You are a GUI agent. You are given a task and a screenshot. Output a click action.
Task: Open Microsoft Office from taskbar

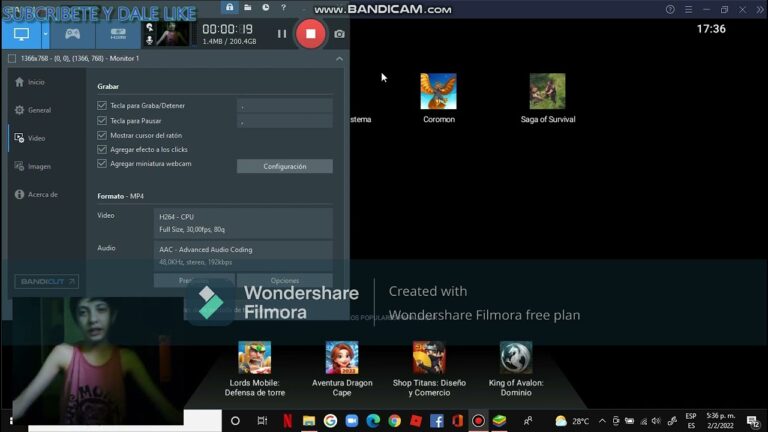click(x=457, y=421)
